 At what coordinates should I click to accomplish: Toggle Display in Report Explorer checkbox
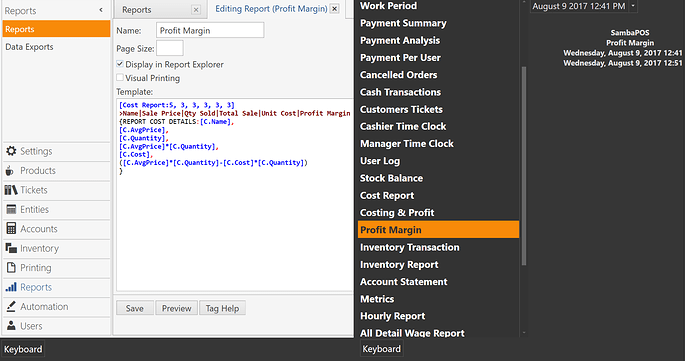tap(120, 64)
